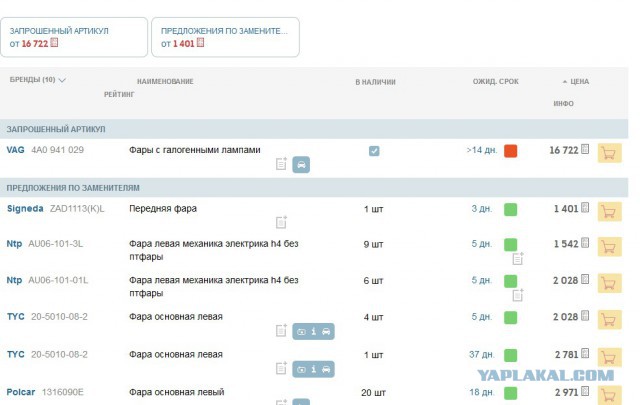This screenshot has width=640, height=405.
Task: Click >14 дн. delivery term link
Action: tap(482, 150)
